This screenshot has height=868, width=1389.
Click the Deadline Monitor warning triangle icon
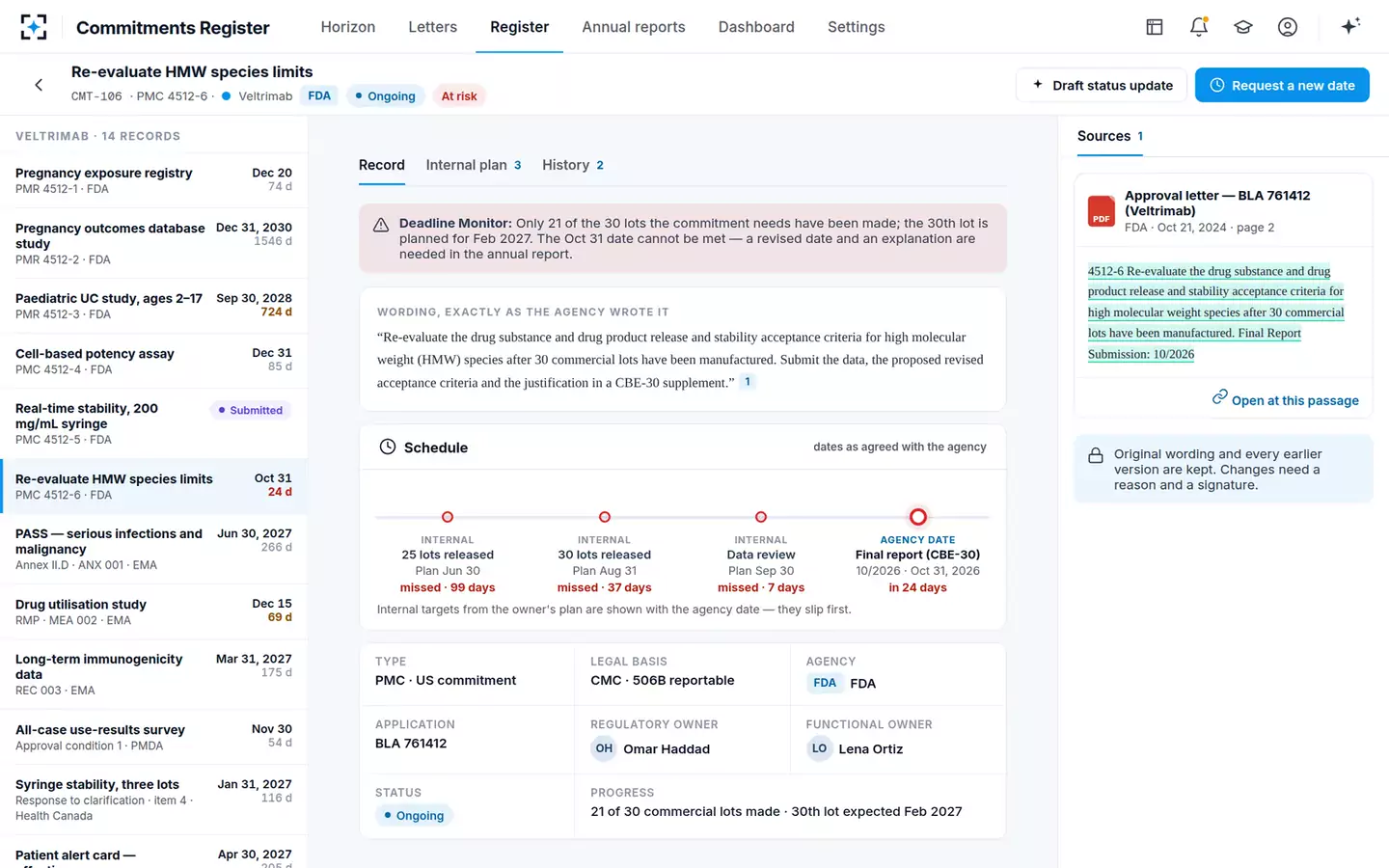pyautogui.click(x=381, y=225)
